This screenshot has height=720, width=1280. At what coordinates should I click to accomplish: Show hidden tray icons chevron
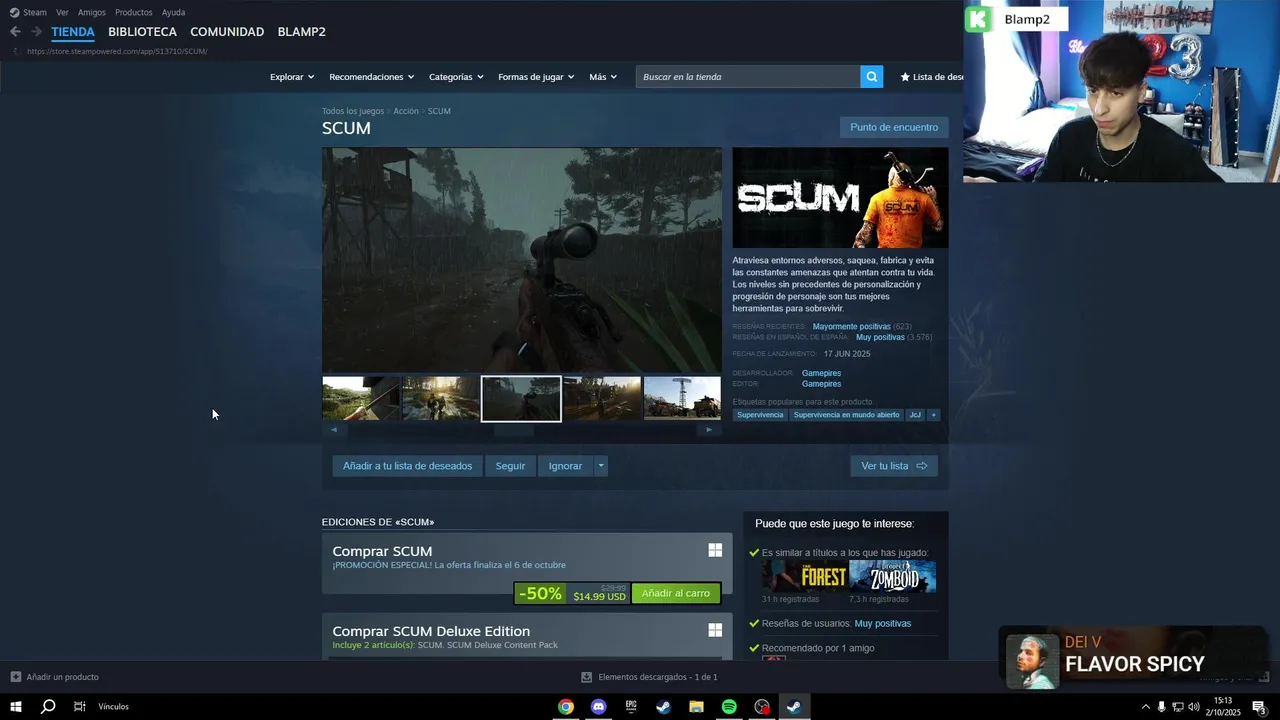[x=1145, y=707]
